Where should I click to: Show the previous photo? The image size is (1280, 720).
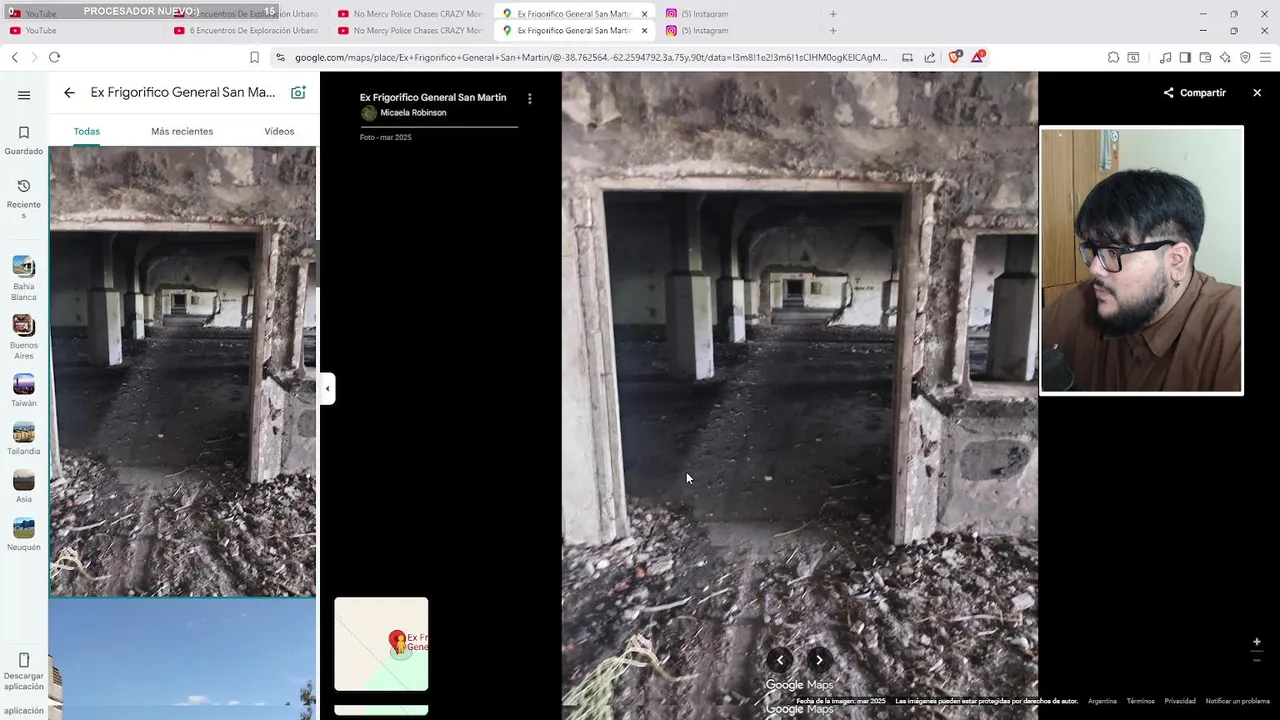click(780, 659)
